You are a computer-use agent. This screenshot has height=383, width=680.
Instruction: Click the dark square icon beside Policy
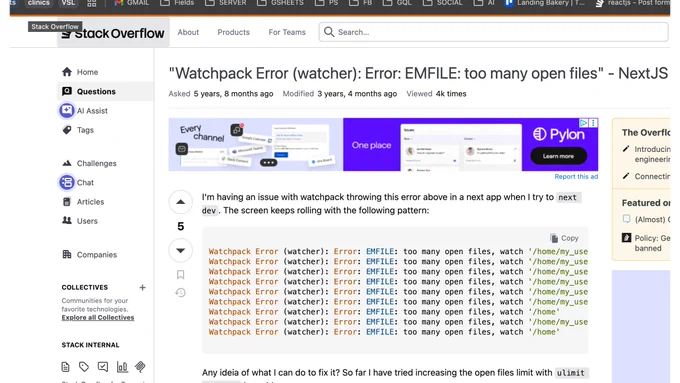coord(626,238)
